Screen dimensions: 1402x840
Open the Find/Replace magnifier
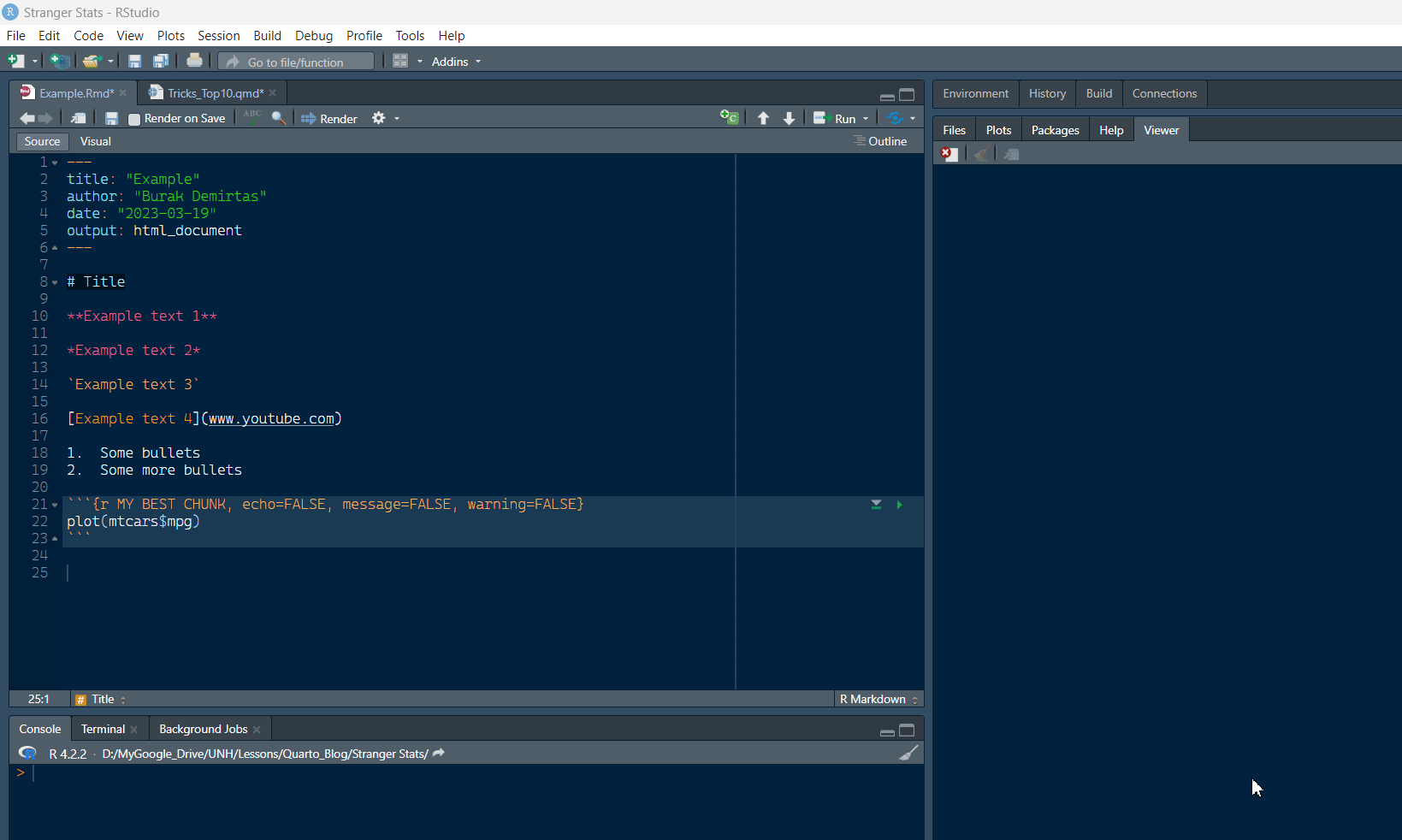pos(278,118)
